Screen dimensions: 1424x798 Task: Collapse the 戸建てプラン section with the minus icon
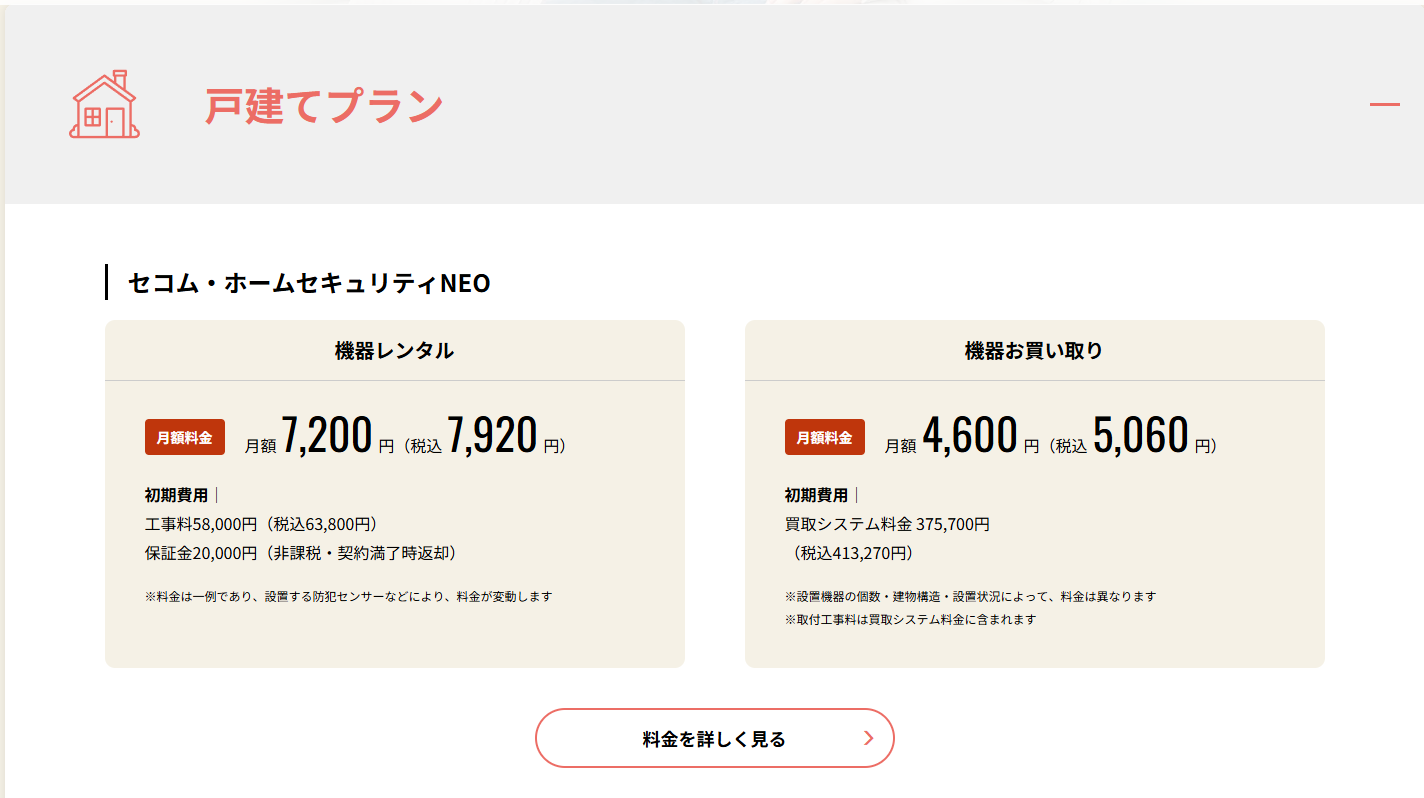coord(1384,105)
